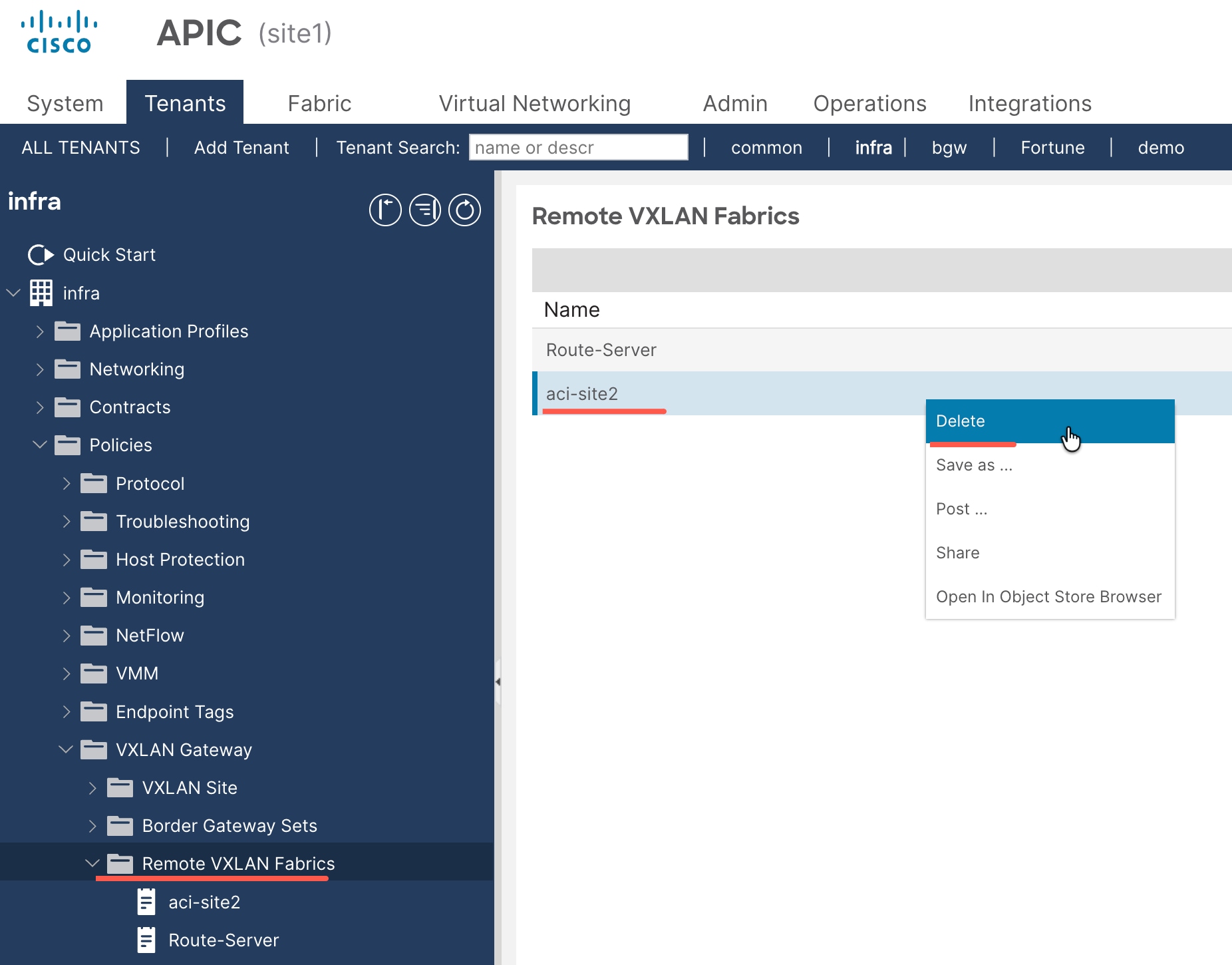Choose Share from the context menu
This screenshot has width=1232, height=965.
point(1050,553)
